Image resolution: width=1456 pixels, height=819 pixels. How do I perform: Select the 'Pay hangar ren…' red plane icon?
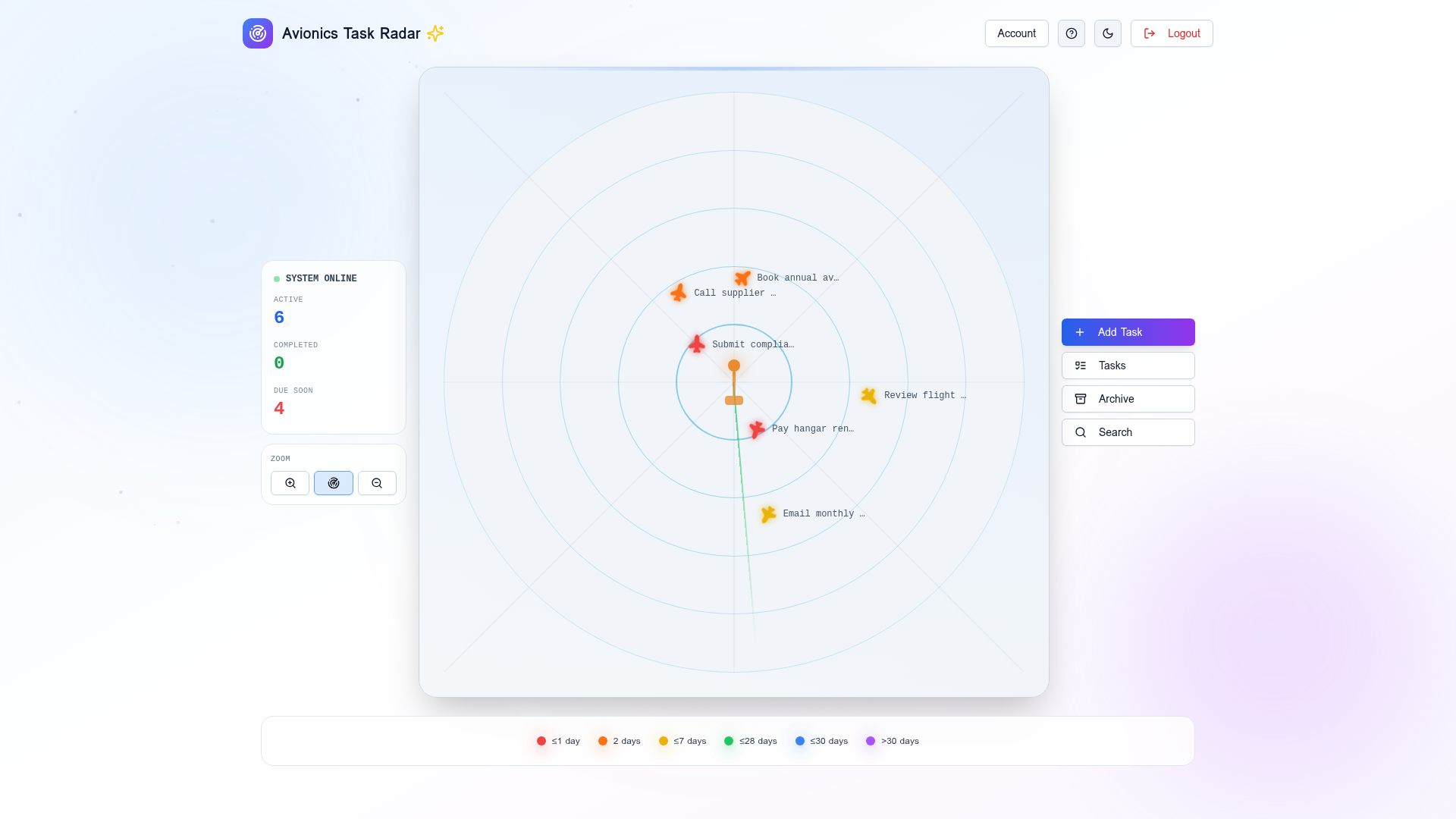[757, 429]
